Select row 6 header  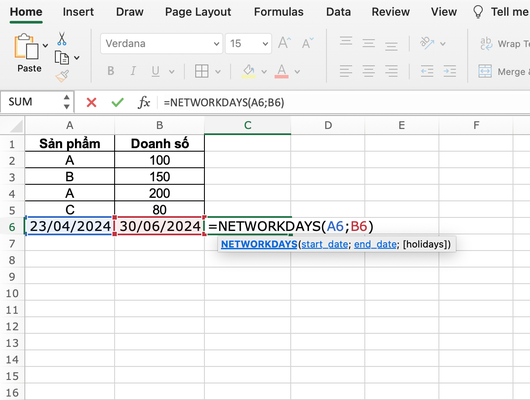pos(12,227)
